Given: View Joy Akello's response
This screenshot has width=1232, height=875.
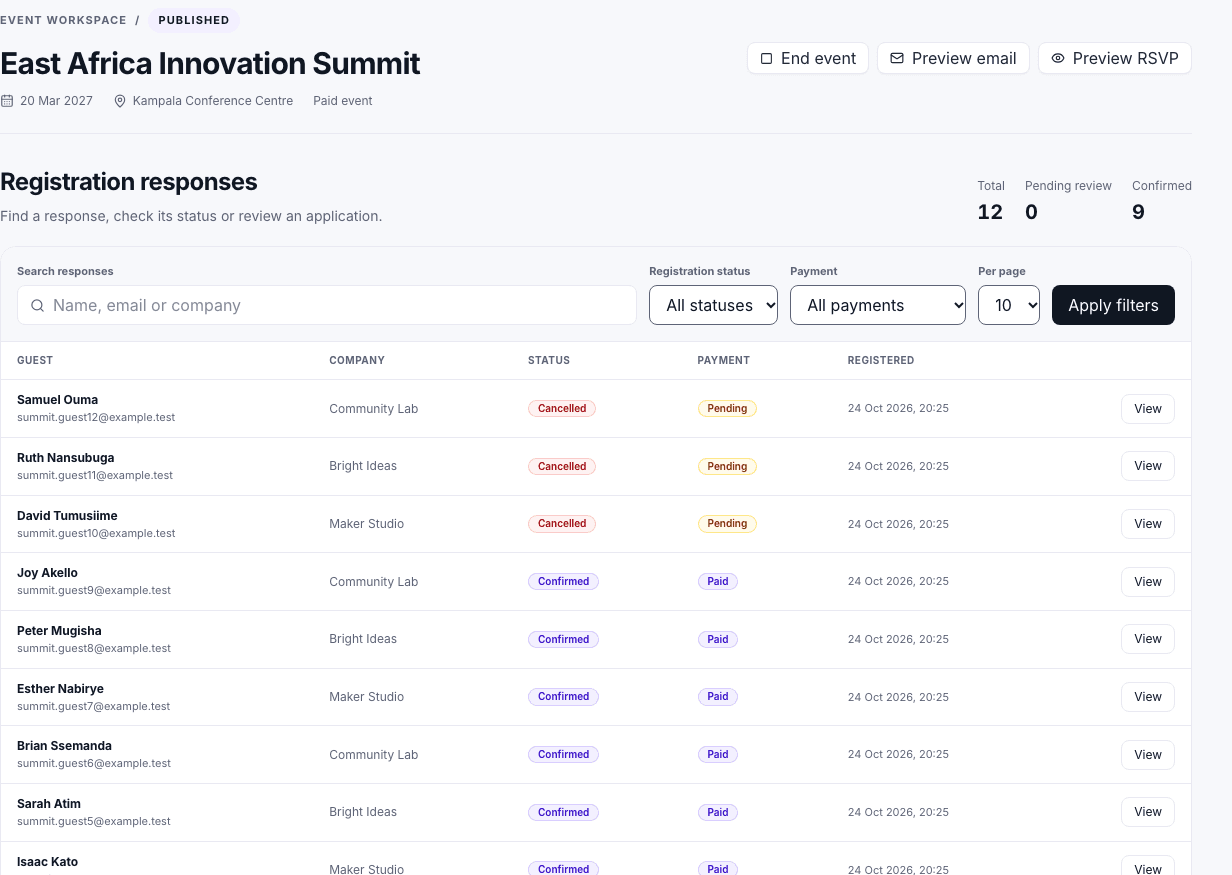Looking at the screenshot, I should click(1148, 581).
